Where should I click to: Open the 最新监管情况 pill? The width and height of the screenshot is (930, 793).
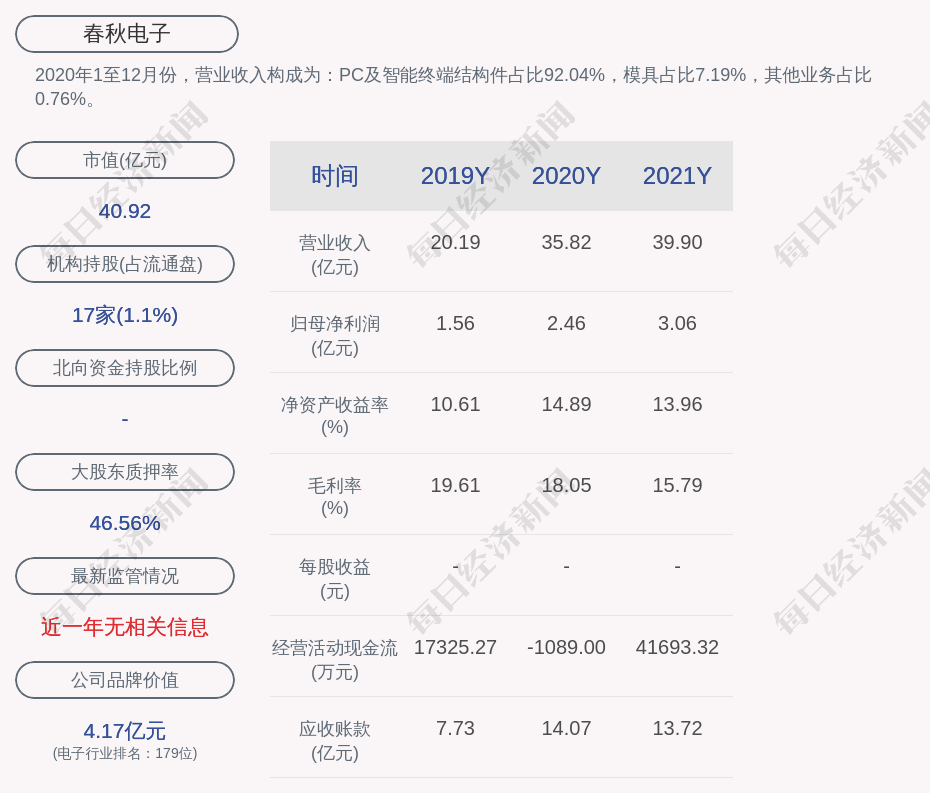[125, 576]
